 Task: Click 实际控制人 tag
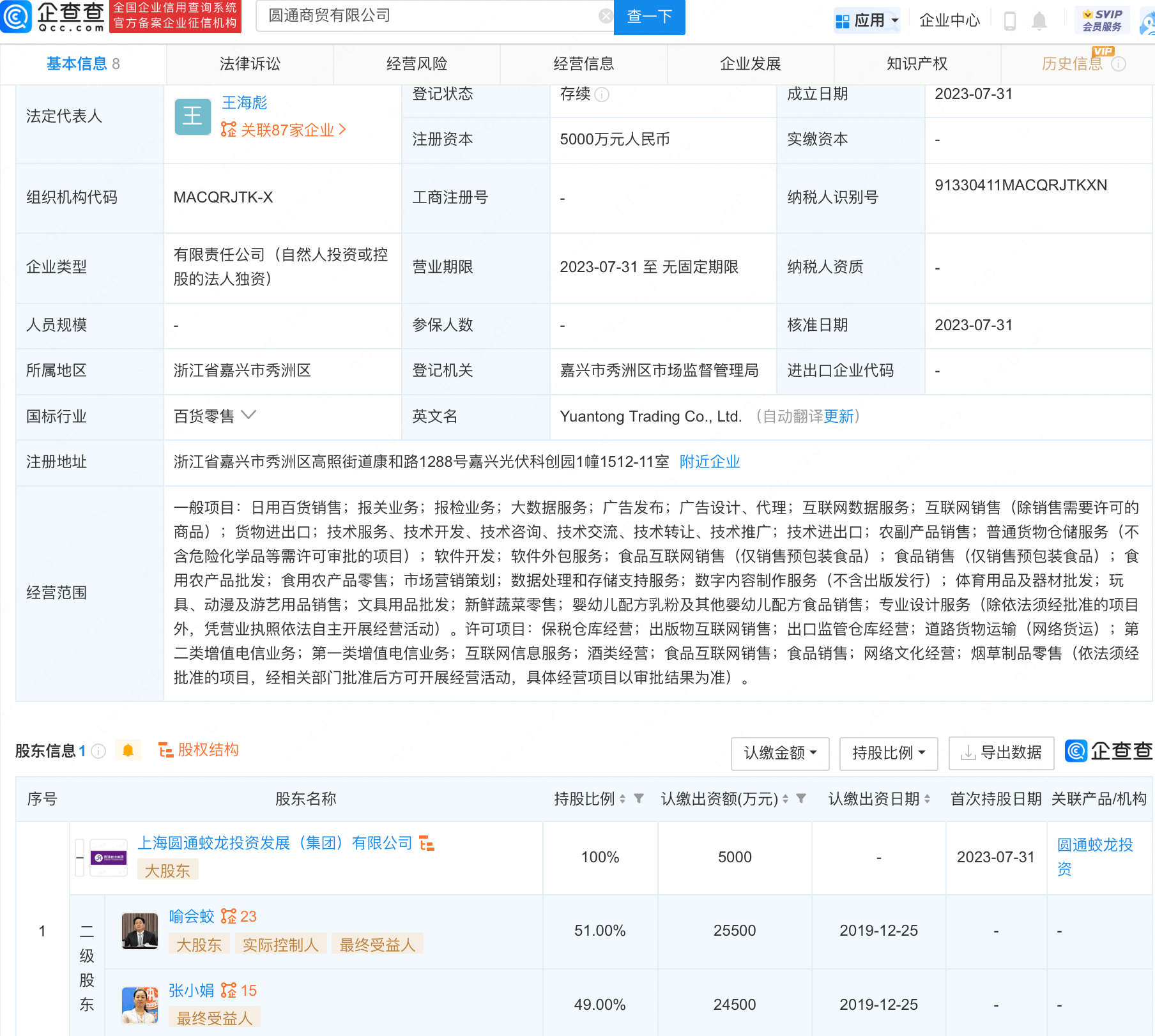(x=280, y=945)
